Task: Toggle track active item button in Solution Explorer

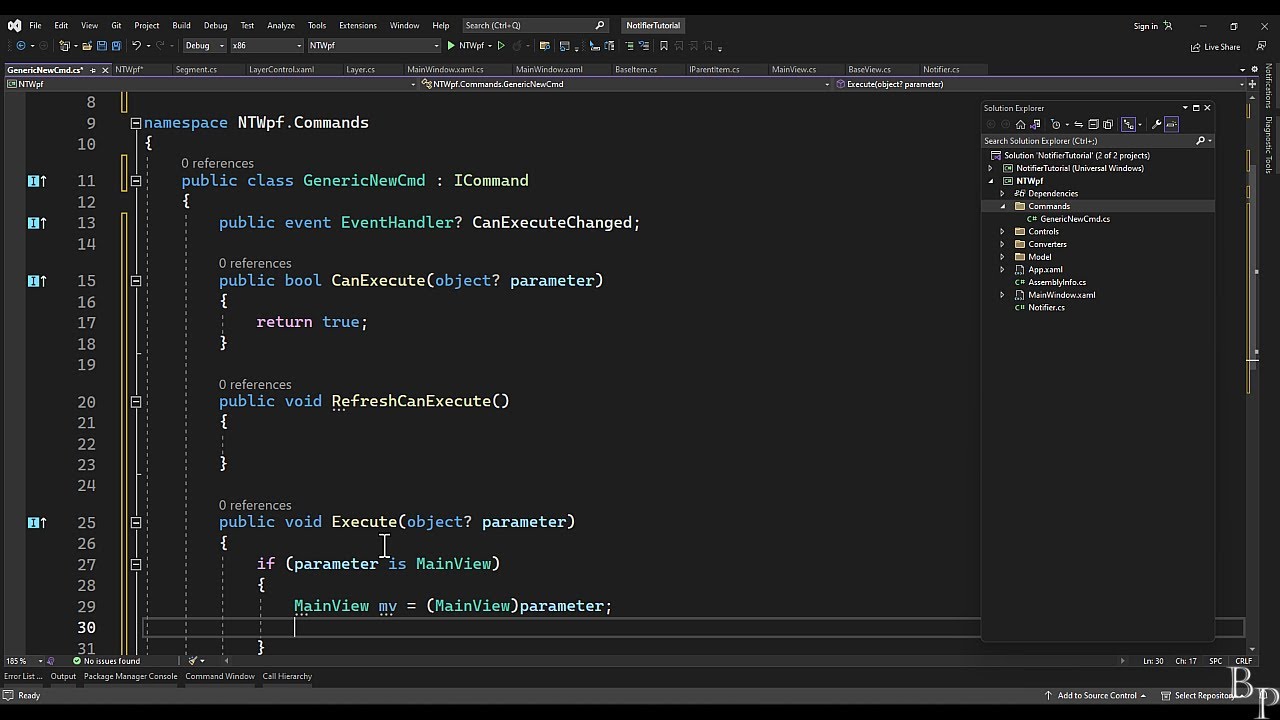Action: (1128, 125)
